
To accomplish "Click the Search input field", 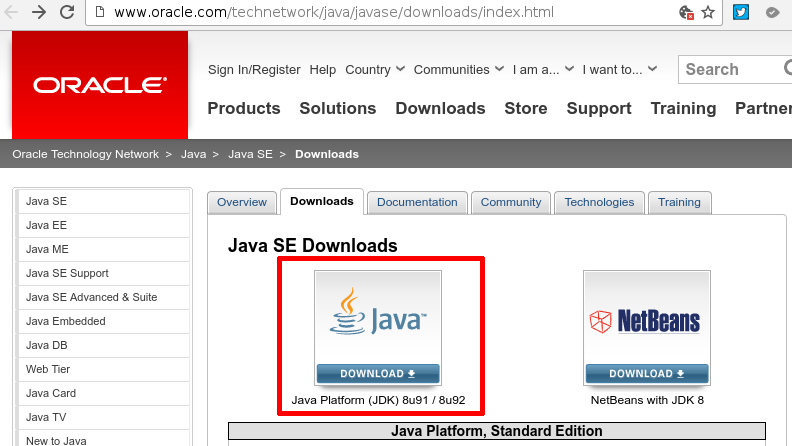I will pyautogui.click(x=735, y=69).
